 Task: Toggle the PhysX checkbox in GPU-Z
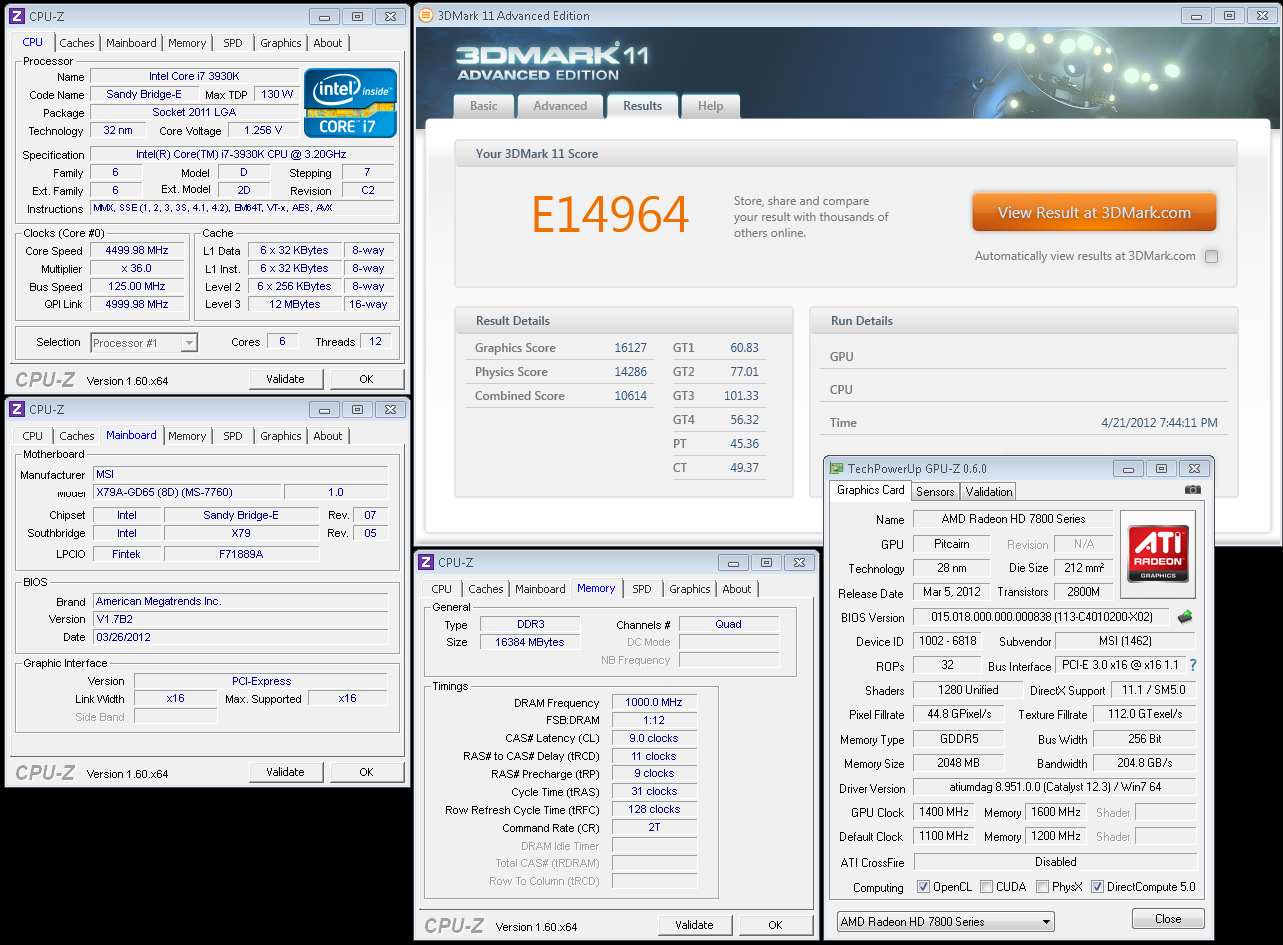click(1043, 887)
